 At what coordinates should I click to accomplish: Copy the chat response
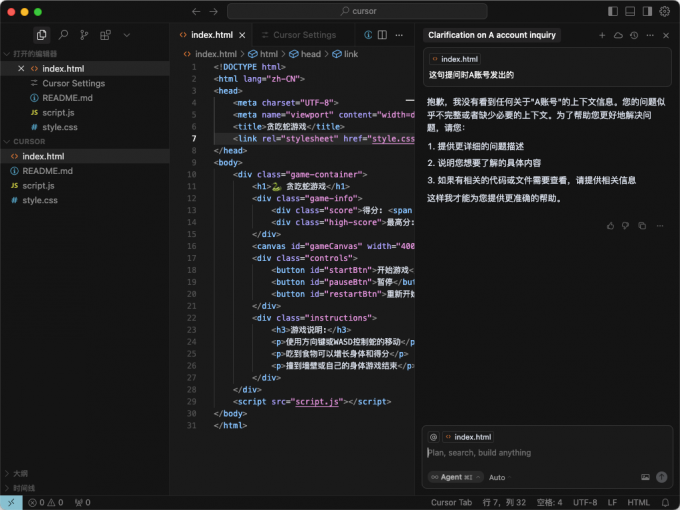(x=642, y=226)
